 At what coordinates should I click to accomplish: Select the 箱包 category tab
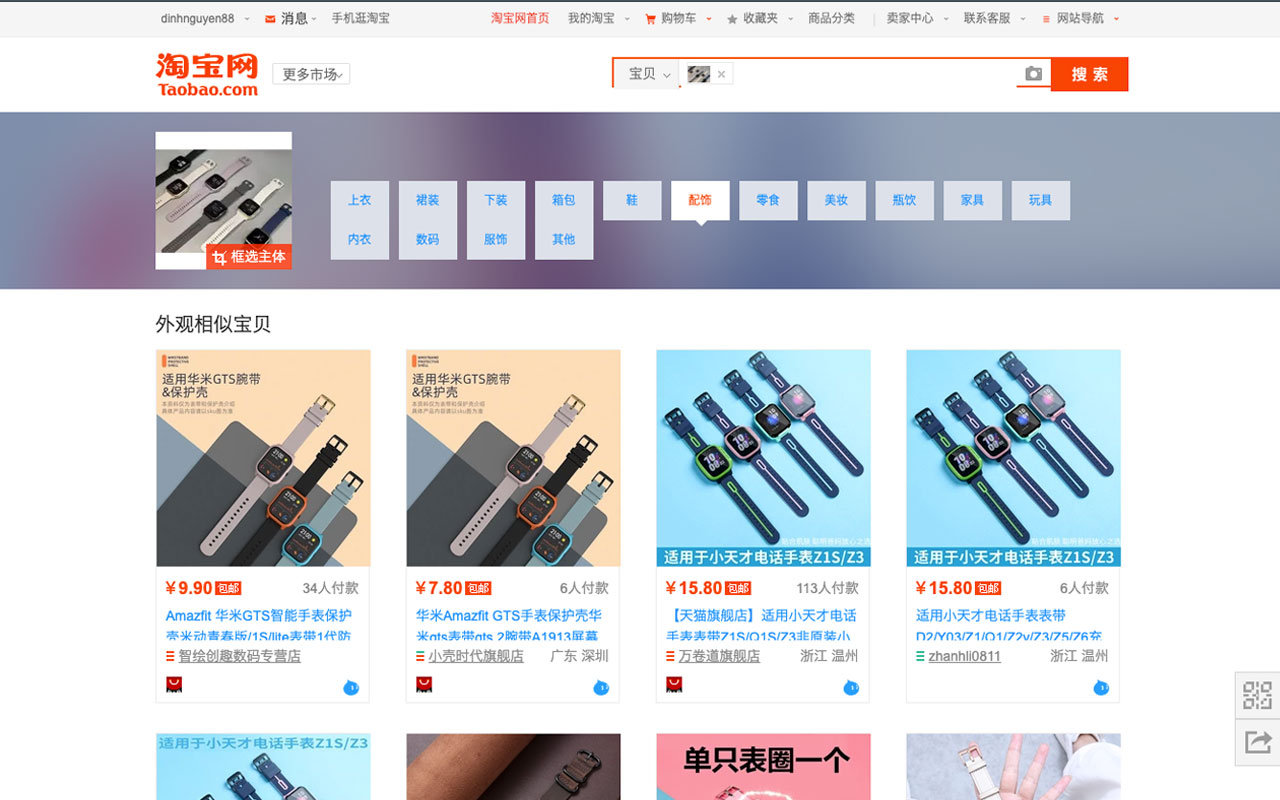pyautogui.click(x=564, y=200)
